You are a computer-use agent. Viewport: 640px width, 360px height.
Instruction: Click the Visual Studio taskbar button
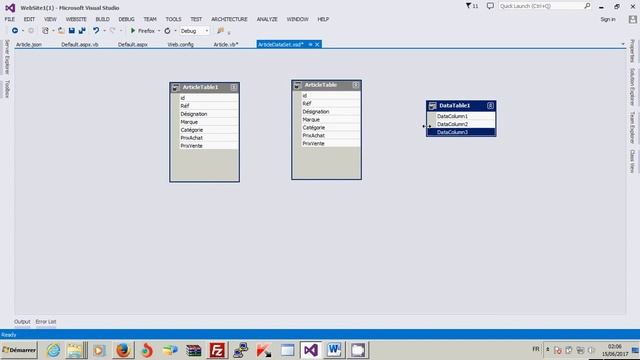pyautogui.click(x=311, y=350)
